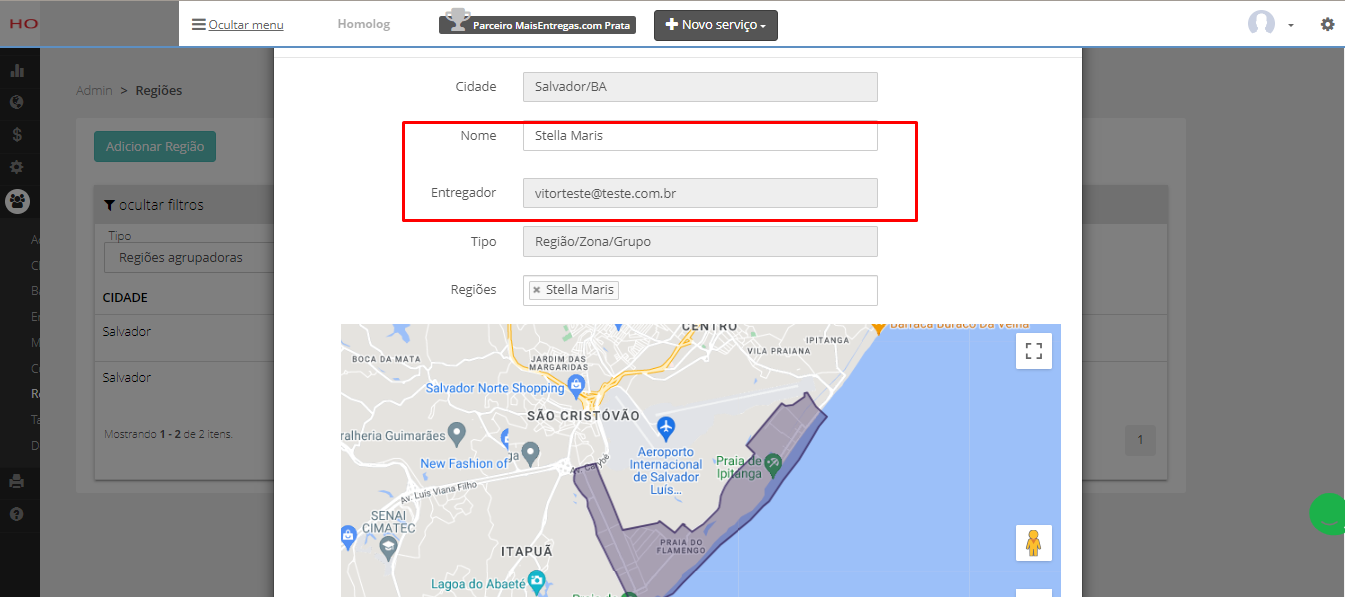This screenshot has height=597, width=1345.
Task: Open the help question mark icon
Action: pyautogui.click(x=17, y=514)
